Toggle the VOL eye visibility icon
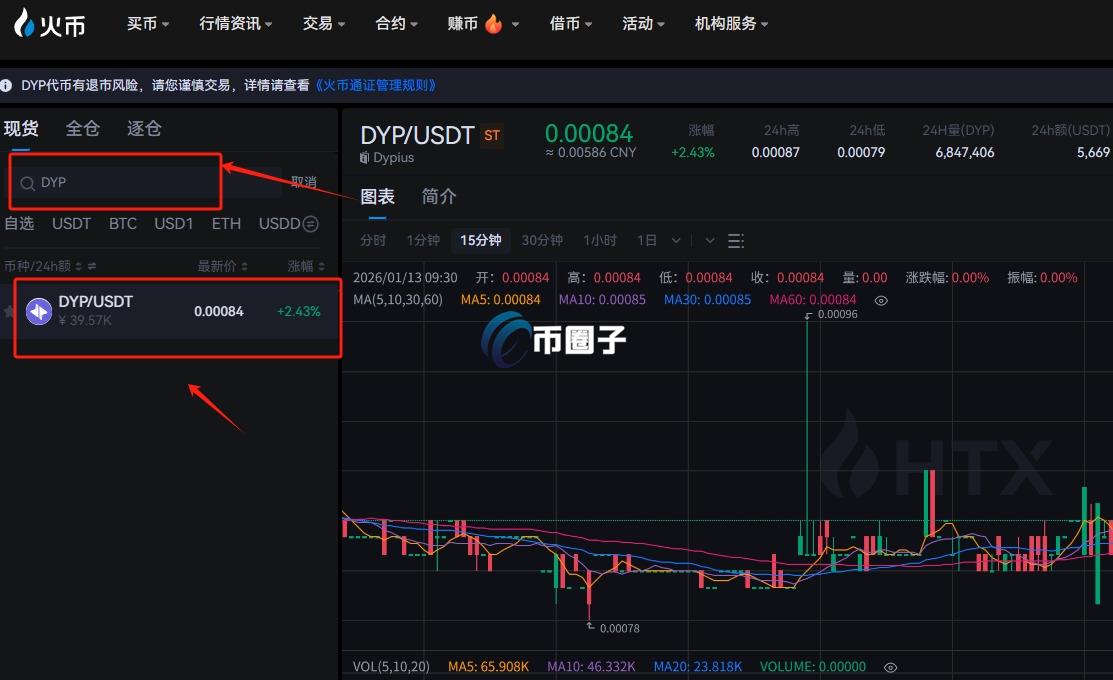 coord(890,667)
